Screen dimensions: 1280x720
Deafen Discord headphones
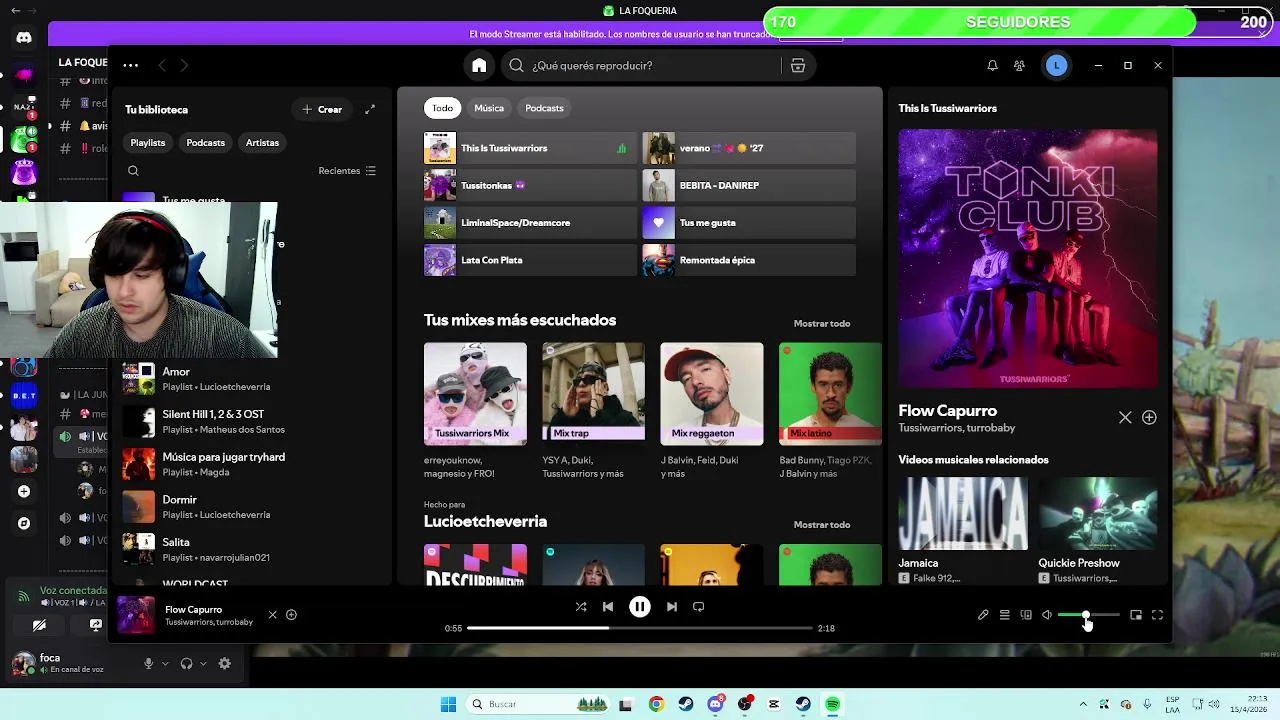tap(186, 663)
